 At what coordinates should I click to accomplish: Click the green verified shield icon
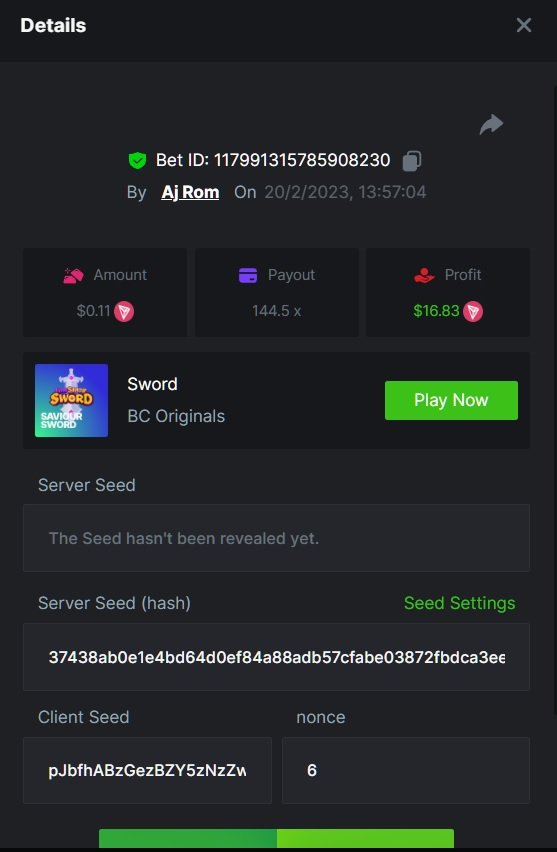[x=137, y=160]
